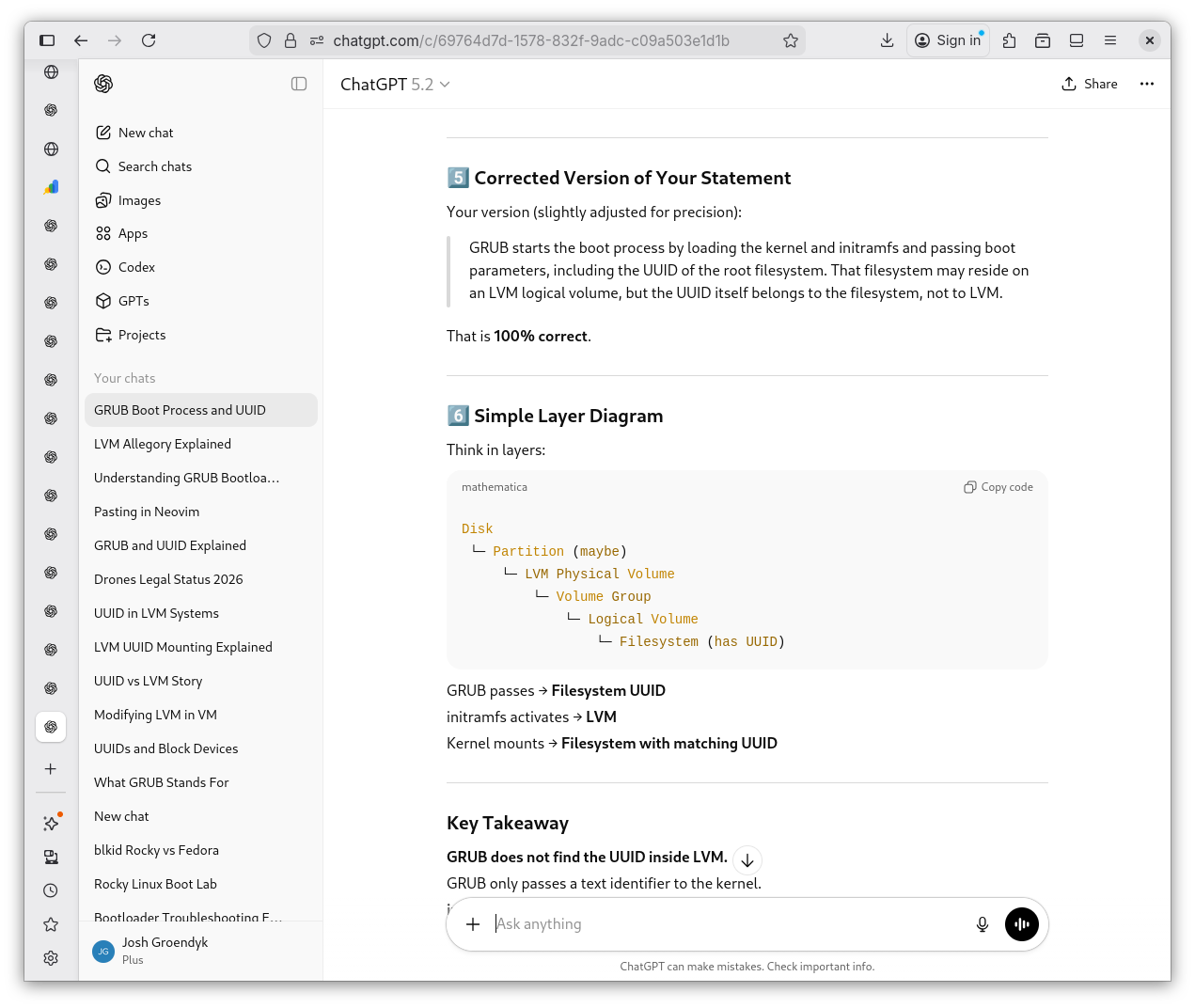The image size is (1195, 1008).
Task: Open the ChatGPT 5.2 model dropdown
Action: (395, 85)
